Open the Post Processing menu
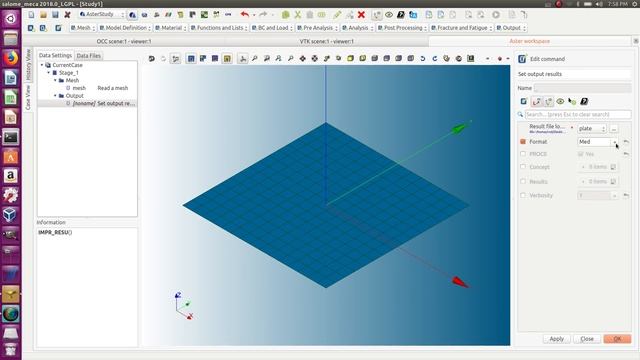 (x=402, y=28)
